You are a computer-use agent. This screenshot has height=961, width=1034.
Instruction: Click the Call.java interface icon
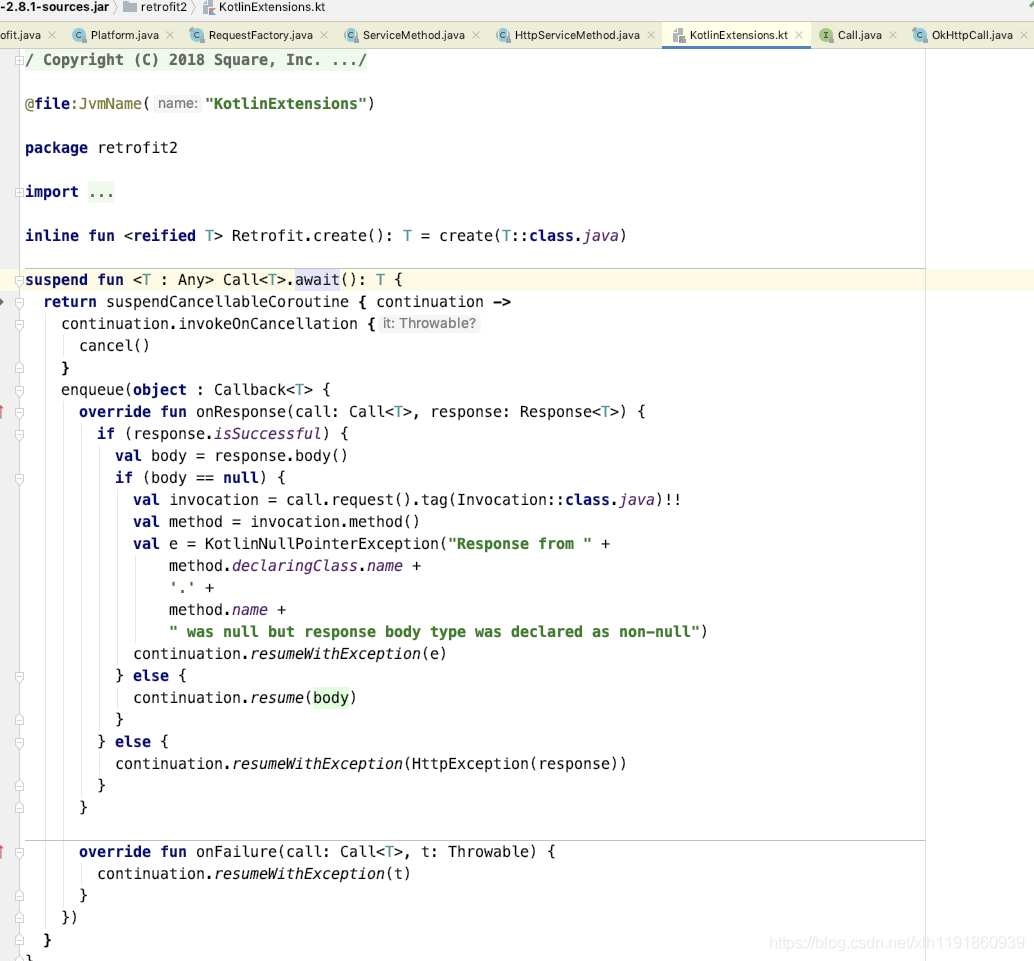[826, 35]
